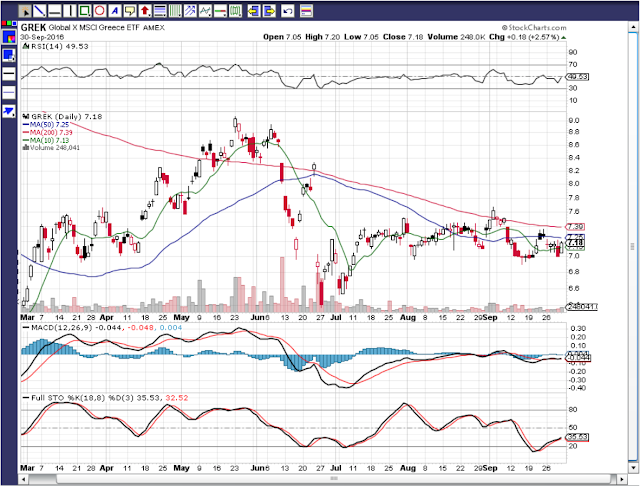Click the left yellow arrow layer-order icon
The height and width of the screenshot is (486, 640).
coord(254,11)
